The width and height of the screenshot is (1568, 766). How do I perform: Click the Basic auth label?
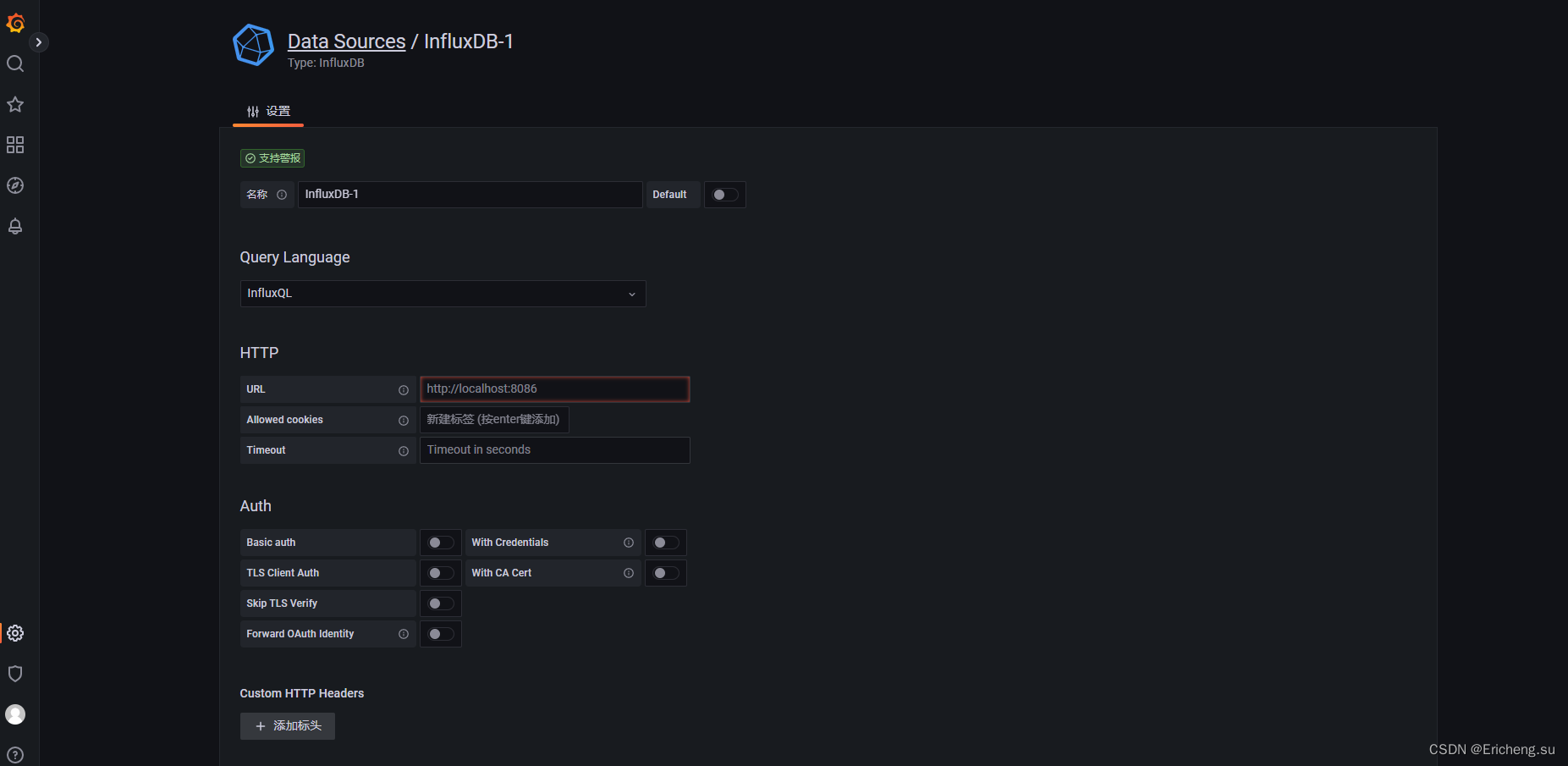tap(271, 543)
